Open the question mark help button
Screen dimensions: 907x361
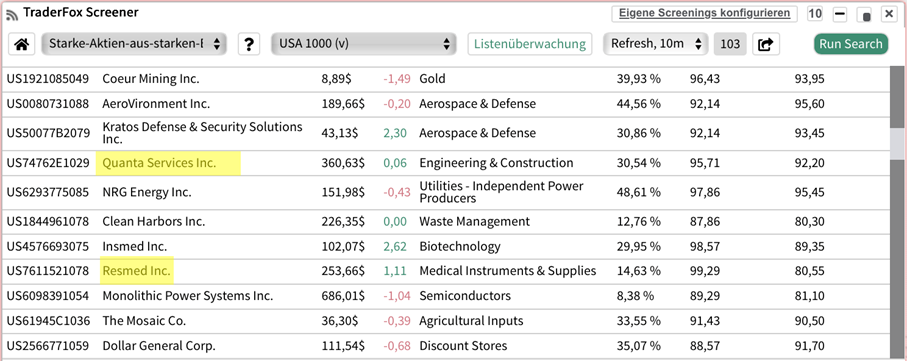point(249,44)
